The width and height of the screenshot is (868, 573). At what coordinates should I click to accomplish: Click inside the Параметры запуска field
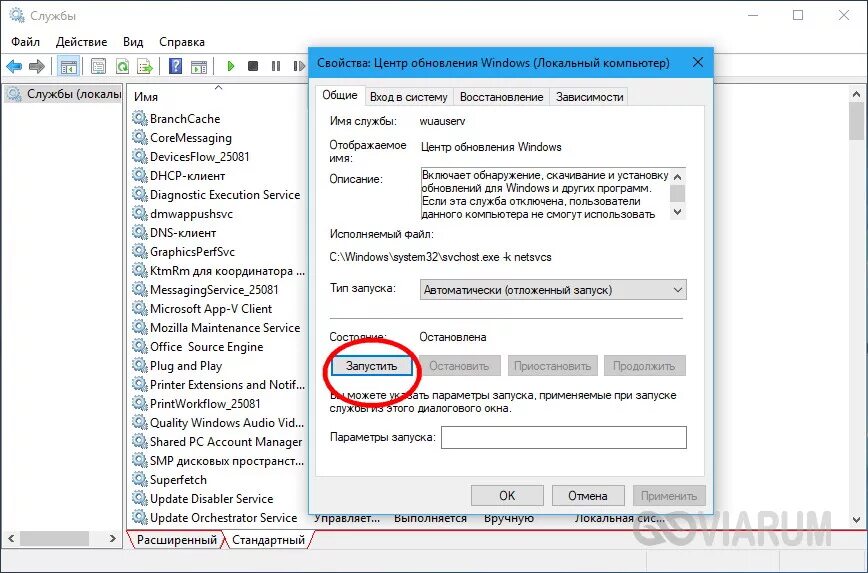coord(564,437)
